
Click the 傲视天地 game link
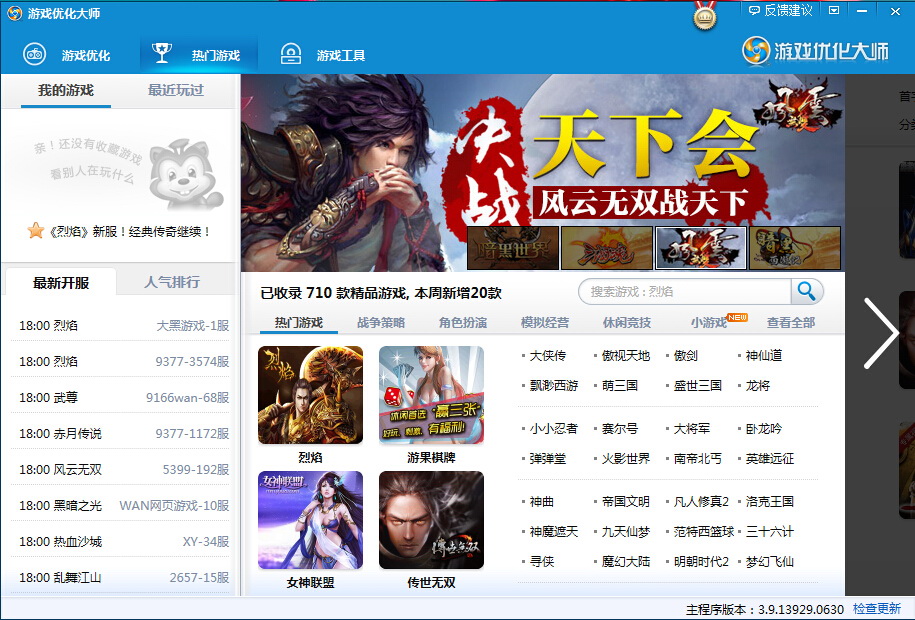point(626,356)
